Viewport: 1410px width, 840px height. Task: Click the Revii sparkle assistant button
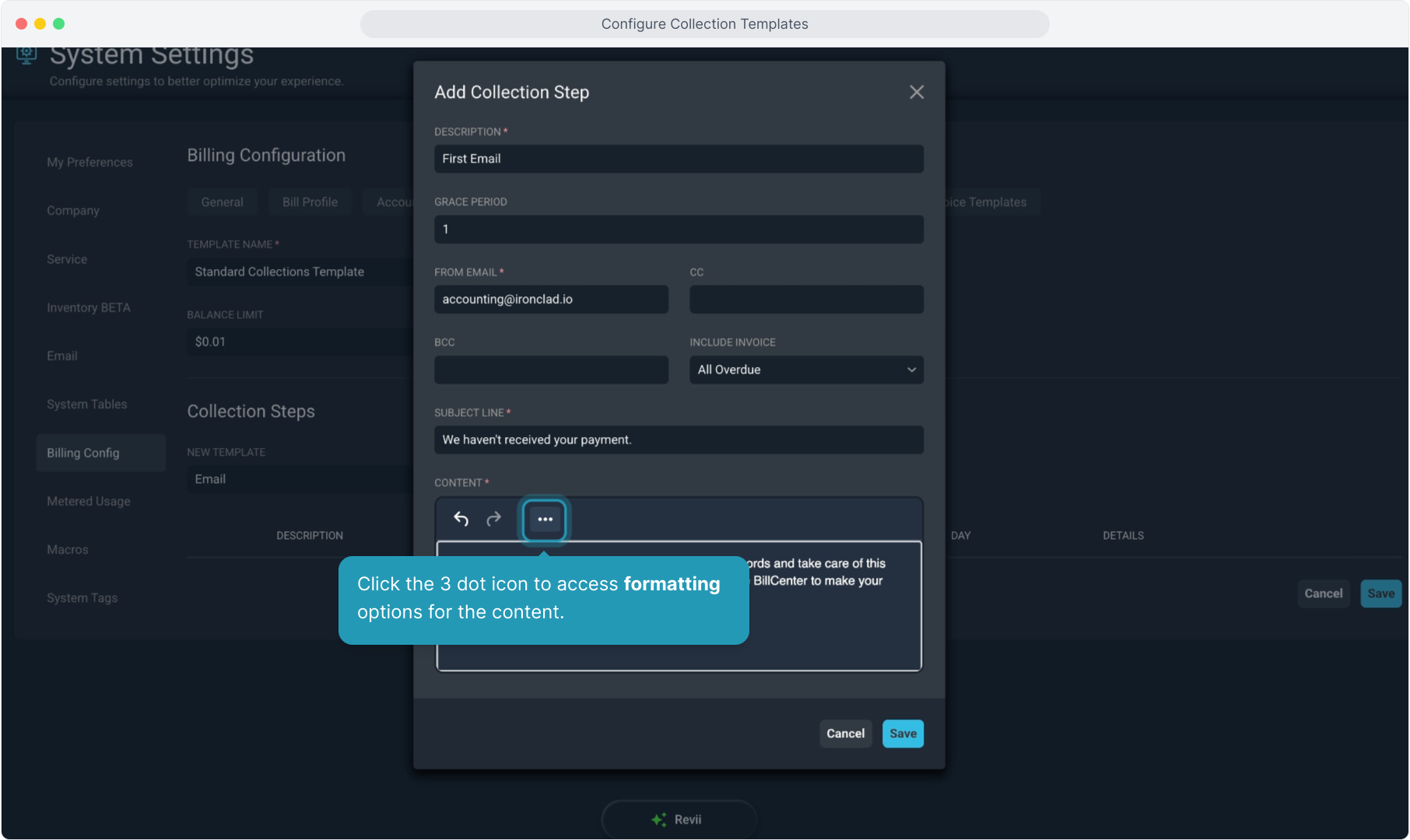(679, 819)
